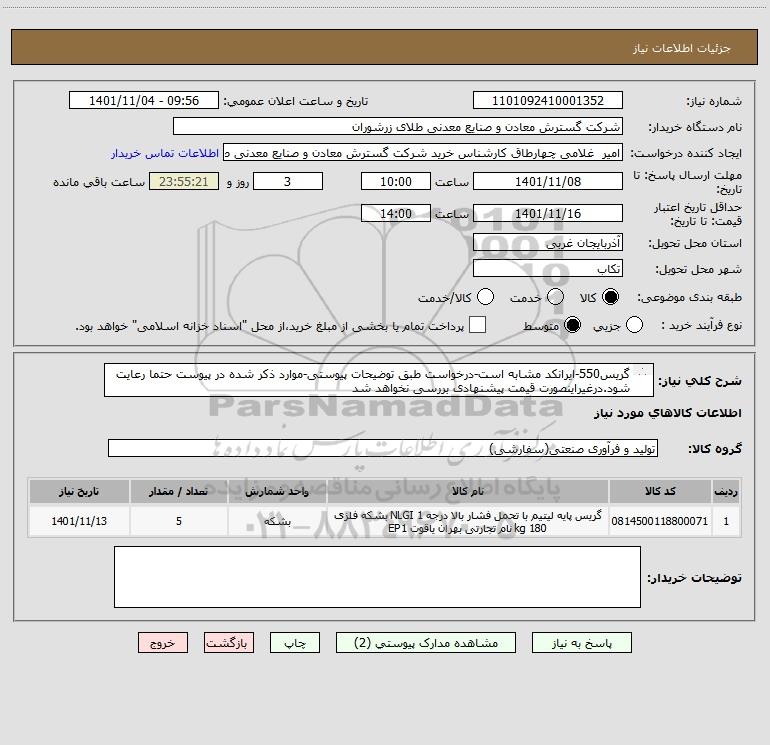Click request creator field امیر غلامی
This screenshot has height=745, width=770.
point(423,153)
